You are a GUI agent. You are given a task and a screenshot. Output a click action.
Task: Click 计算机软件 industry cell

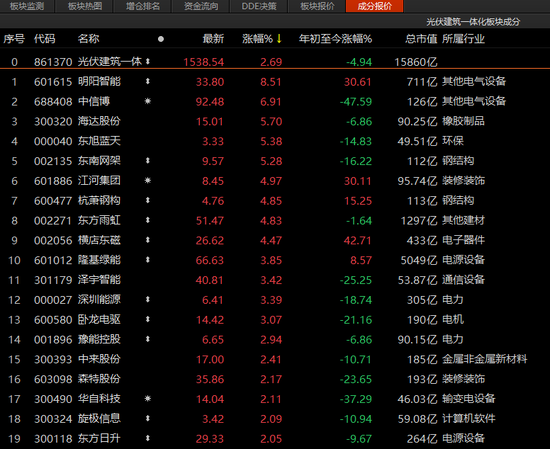click(469, 418)
